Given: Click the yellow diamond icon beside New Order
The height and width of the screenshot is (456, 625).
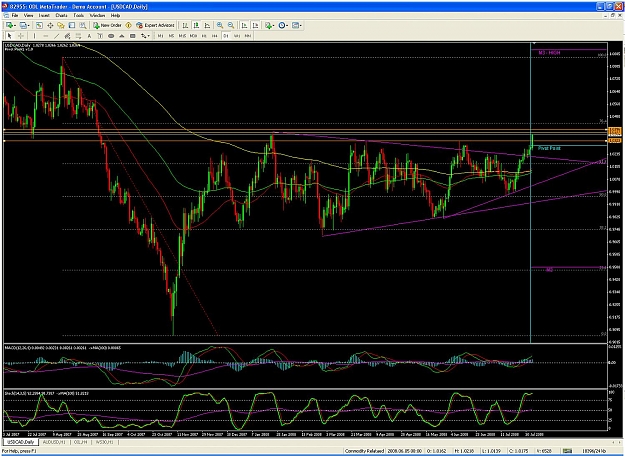Looking at the screenshot, I should pos(128,25).
